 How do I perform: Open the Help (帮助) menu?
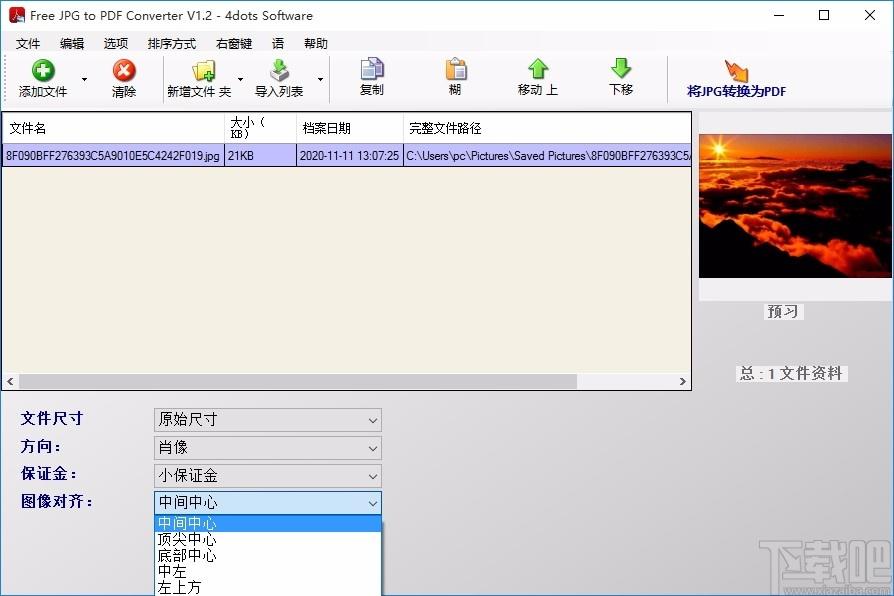315,44
